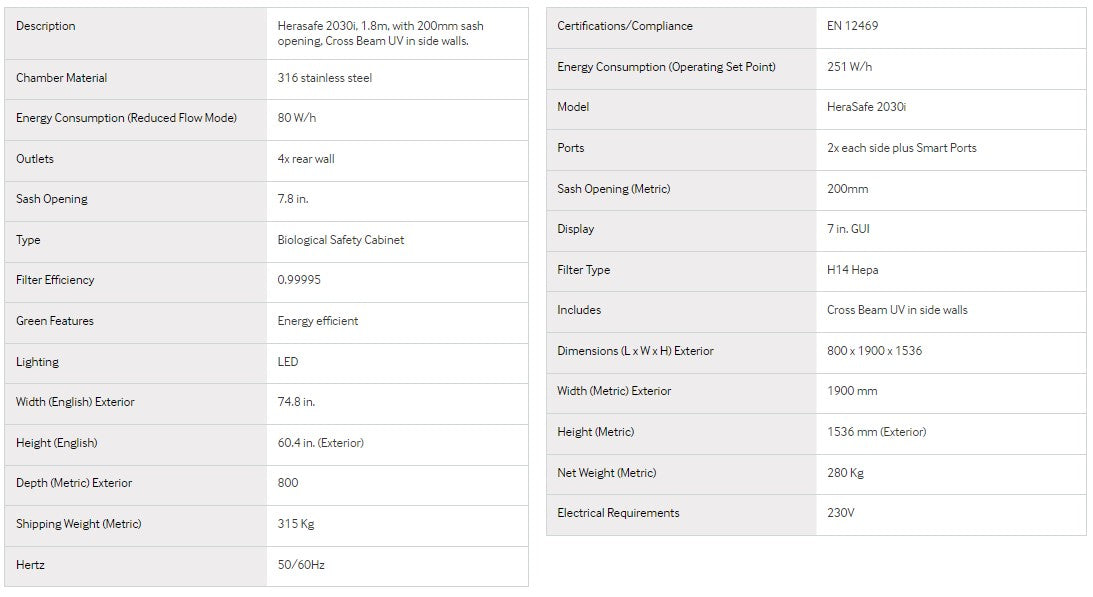Select the filter efficiency value 0.99995

[299, 280]
